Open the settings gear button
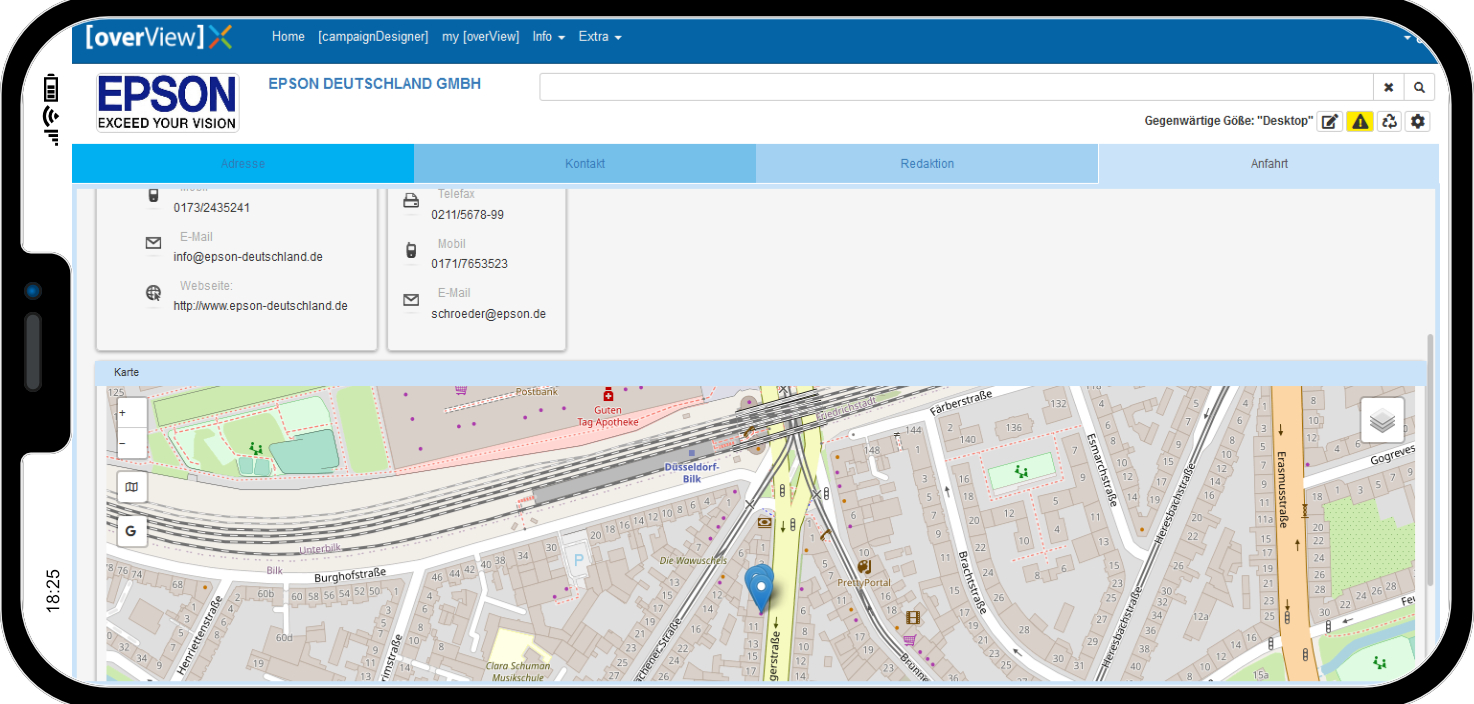The image size is (1474, 704). tap(1418, 121)
